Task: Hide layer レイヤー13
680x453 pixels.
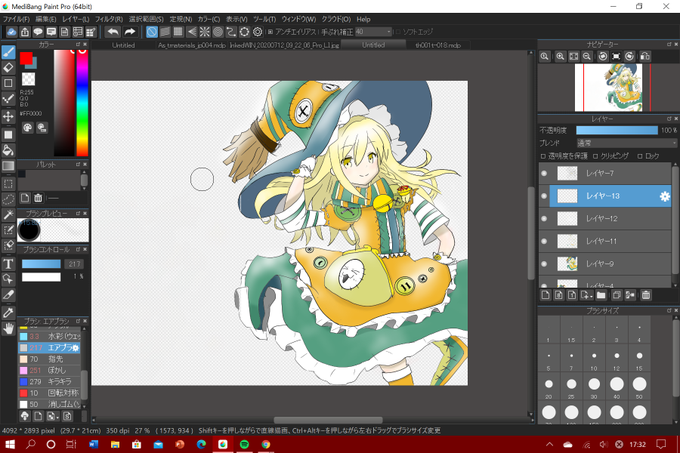Action: pos(544,196)
